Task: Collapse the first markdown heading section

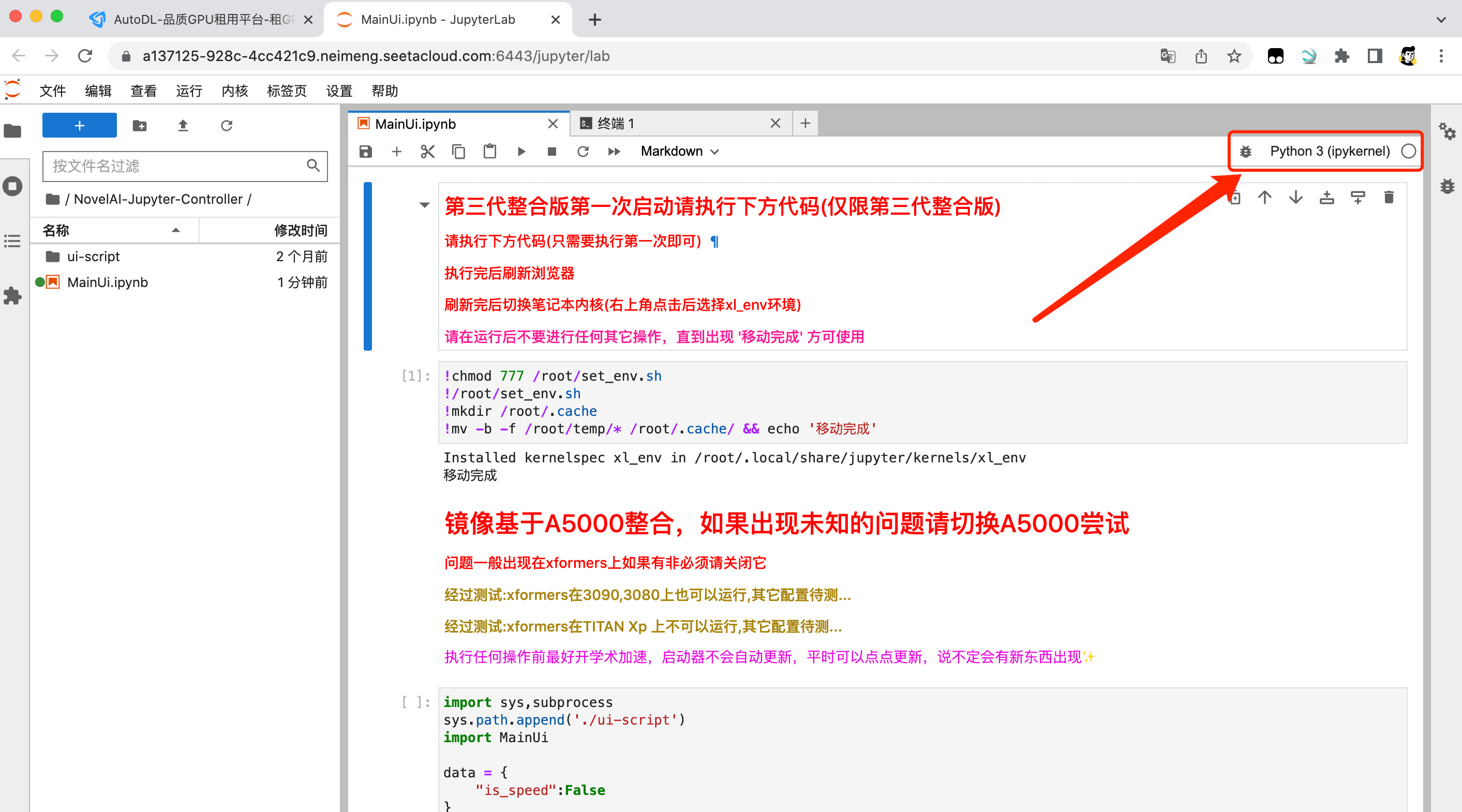Action: (424, 205)
